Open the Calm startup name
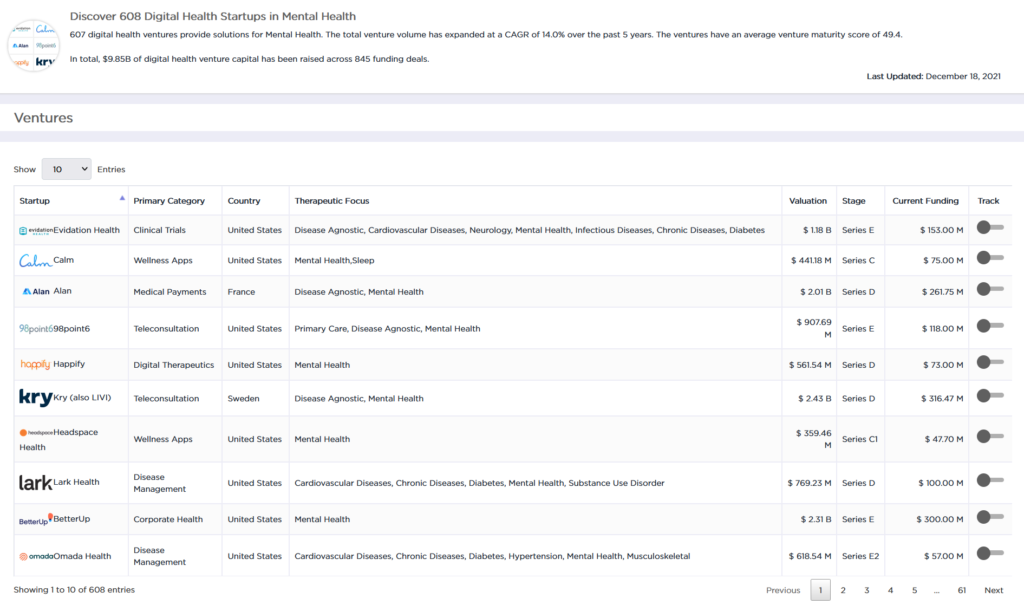Screen dimensions: 1024x605 pyautogui.click(x=63, y=260)
